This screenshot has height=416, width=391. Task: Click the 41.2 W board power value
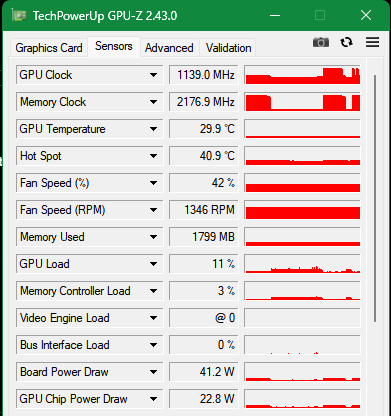click(x=204, y=372)
